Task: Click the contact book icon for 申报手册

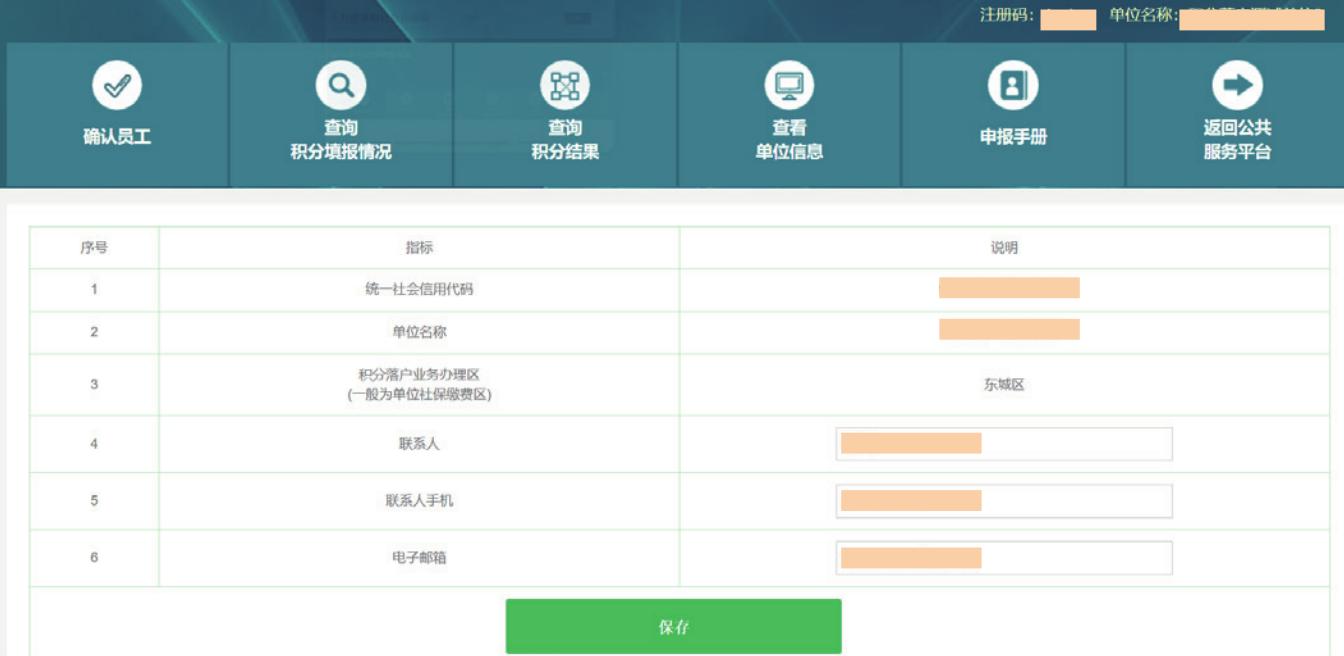Action: (x=1013, y=86)
